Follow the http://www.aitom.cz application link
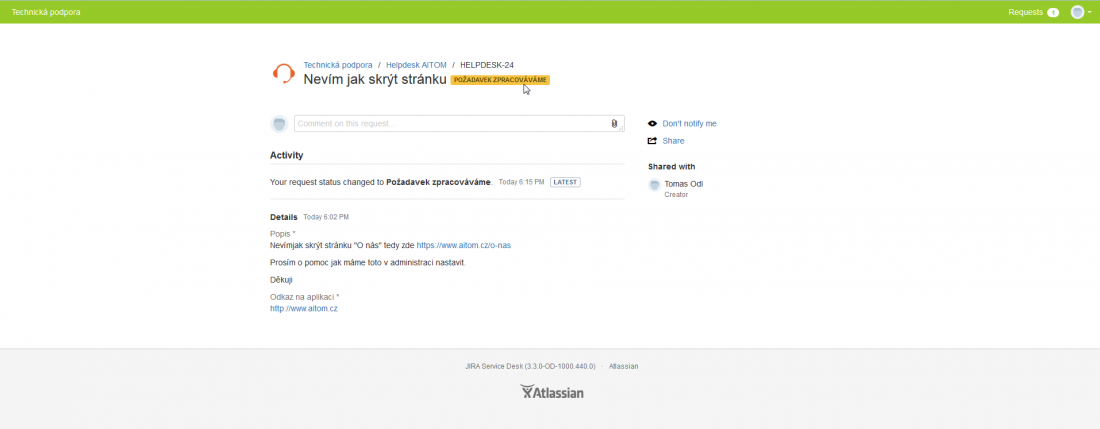Screen dimensions: 1100x429 pos(304,309)
